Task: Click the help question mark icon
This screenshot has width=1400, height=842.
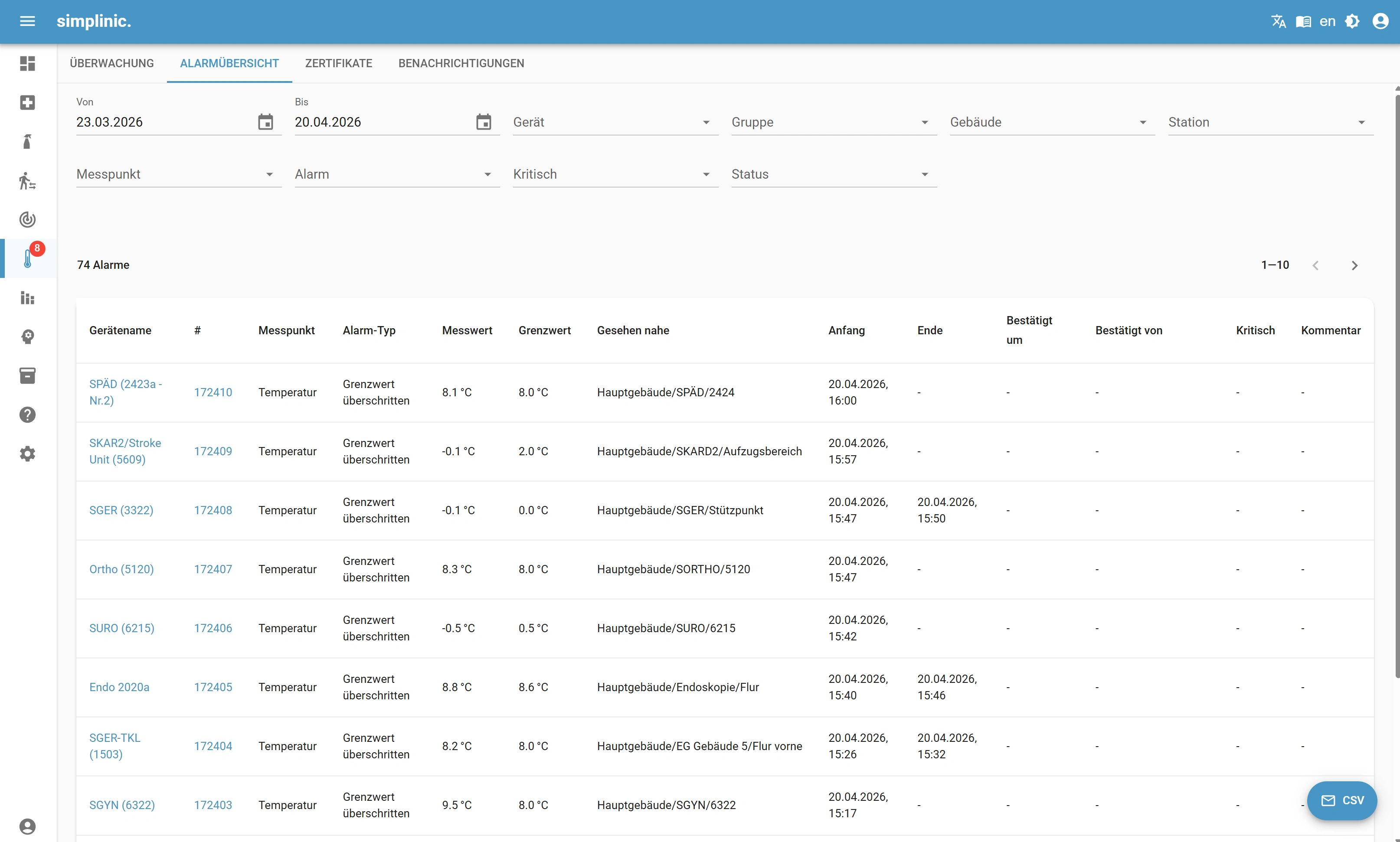Action: click(x=27, y=415)
